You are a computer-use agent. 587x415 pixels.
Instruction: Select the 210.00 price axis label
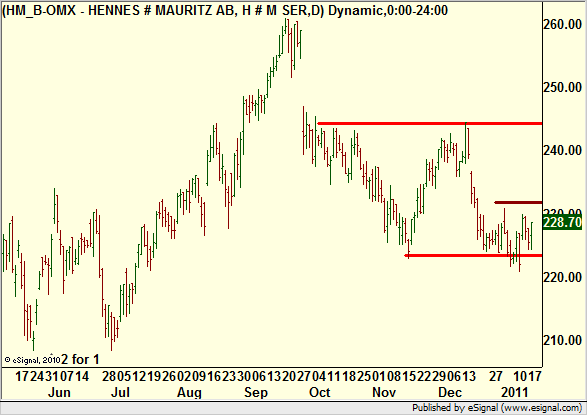coord(562,340)
